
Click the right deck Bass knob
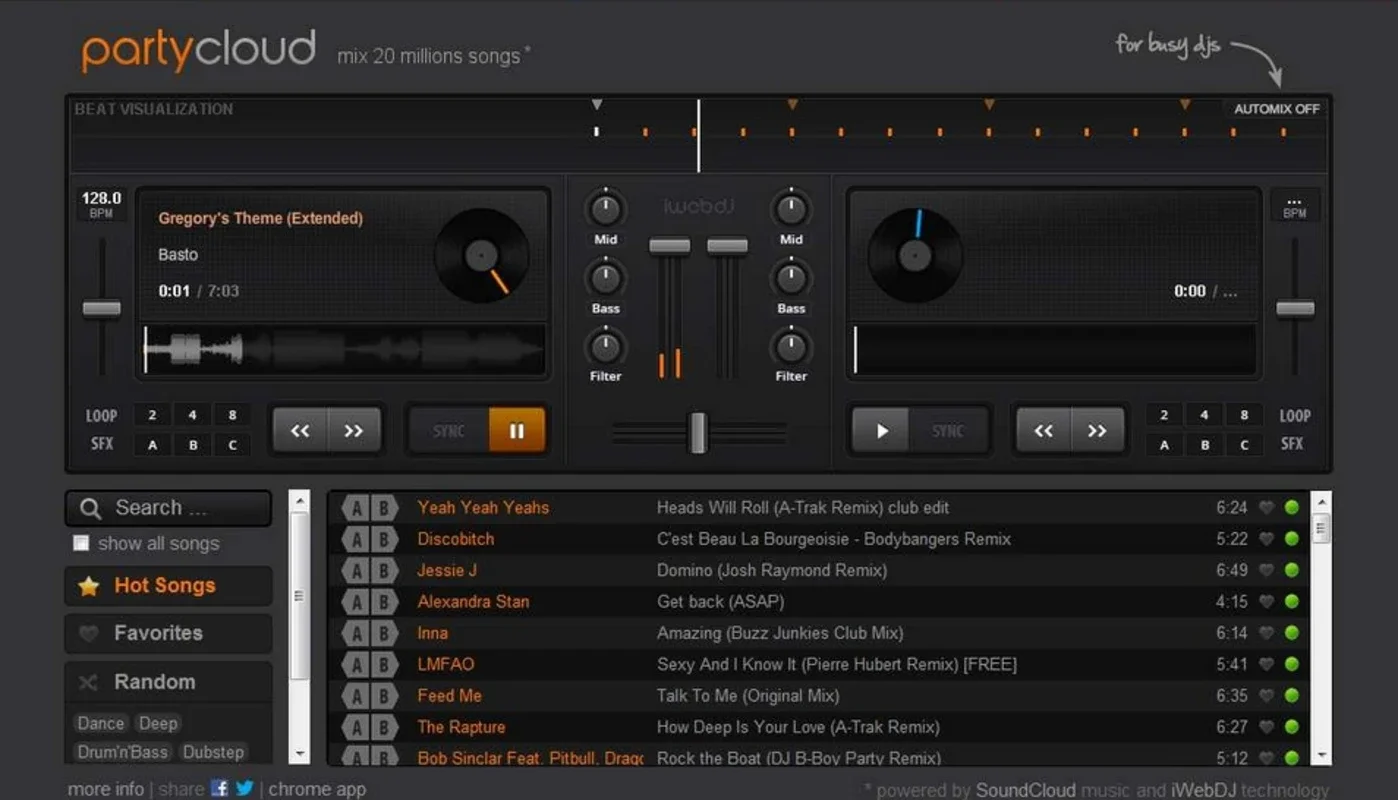791,278
